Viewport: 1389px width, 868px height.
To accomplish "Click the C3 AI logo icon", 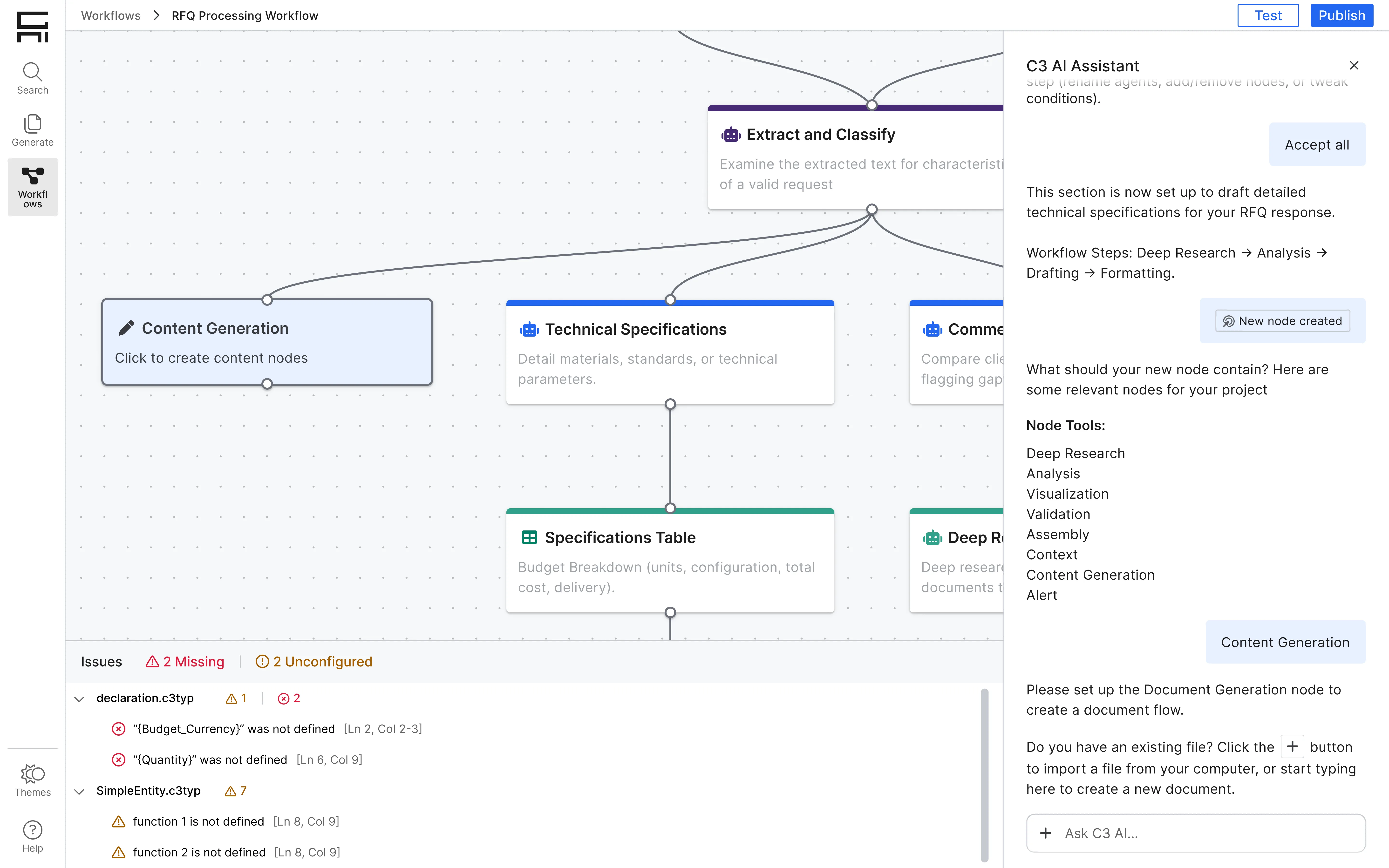I will [x=33, y=27].
